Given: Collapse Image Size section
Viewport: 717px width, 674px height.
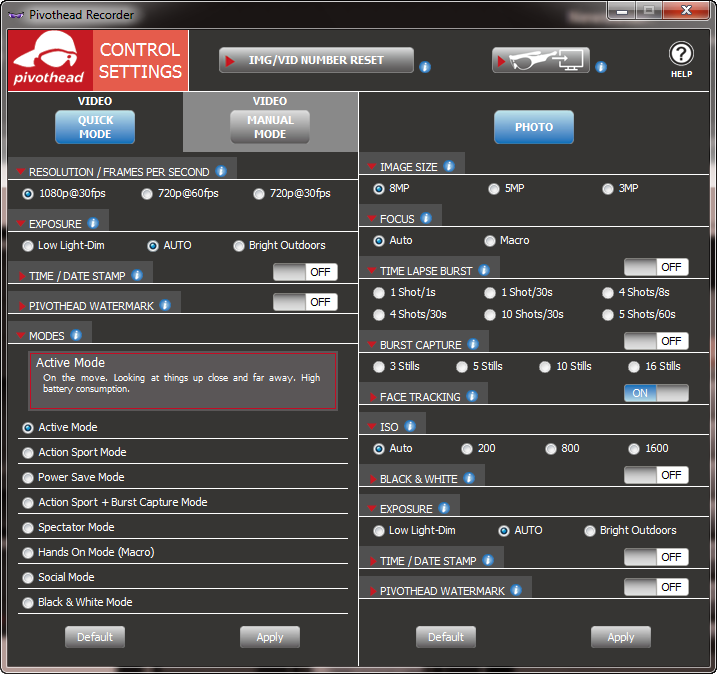Looking at the screenshot, I should coord(372,167).
